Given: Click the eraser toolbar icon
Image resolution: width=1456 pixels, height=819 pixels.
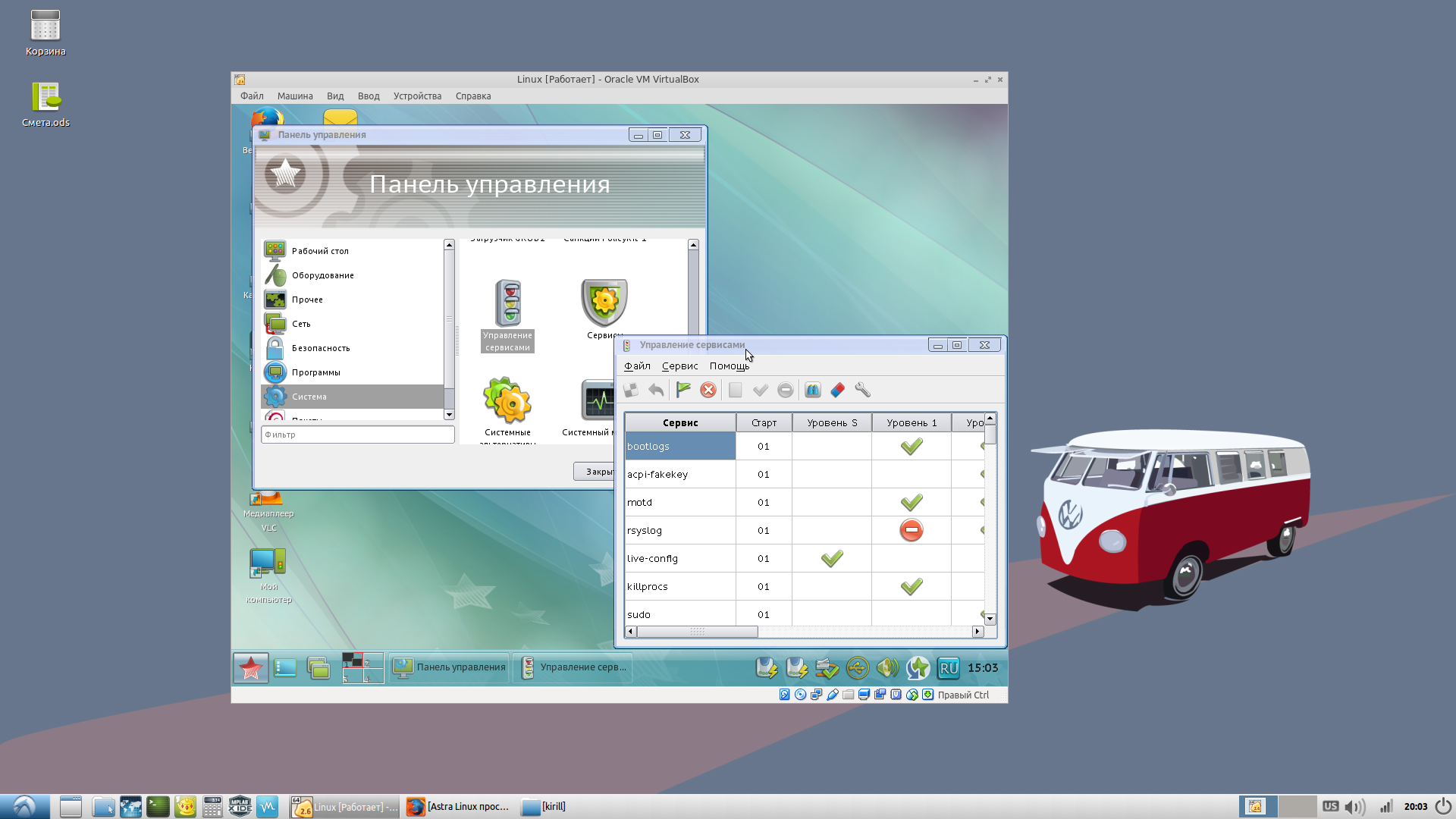Looking at the screenshot, I should pyautogui.click(x=838, y=390).
